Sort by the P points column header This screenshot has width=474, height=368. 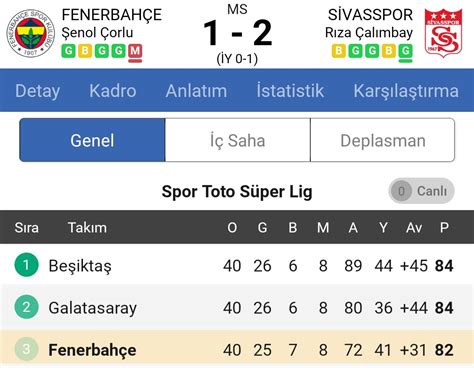click(x=444, y=228)
